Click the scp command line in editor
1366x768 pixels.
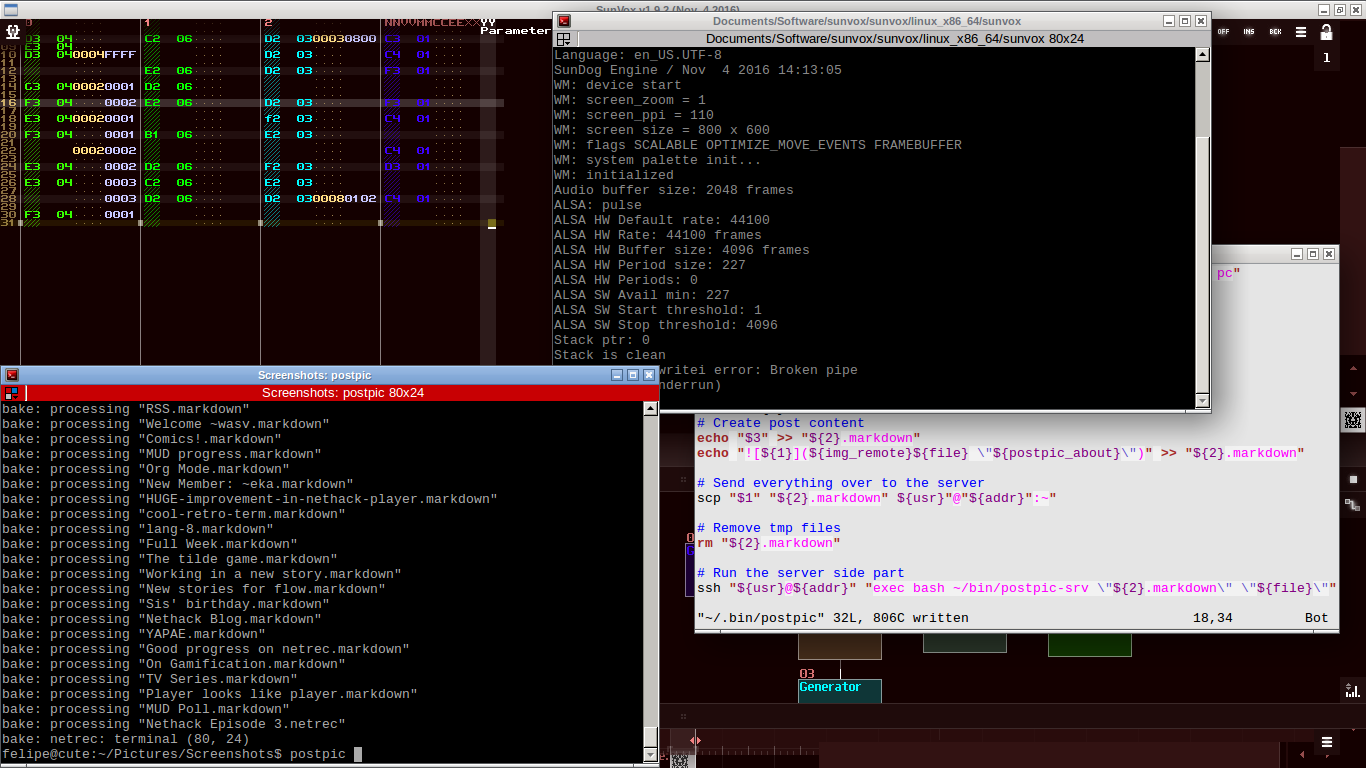point(877,498)
